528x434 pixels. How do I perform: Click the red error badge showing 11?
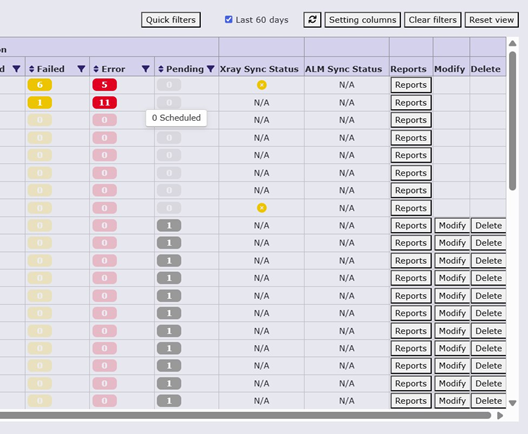(x=104, y=102)
